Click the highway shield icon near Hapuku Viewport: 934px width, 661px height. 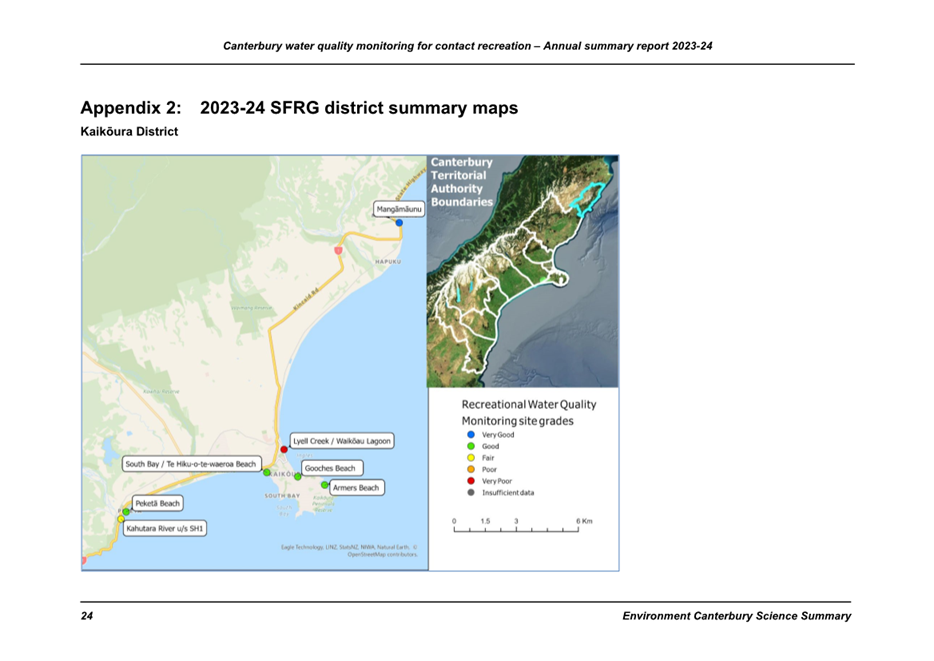pos(339,250)
